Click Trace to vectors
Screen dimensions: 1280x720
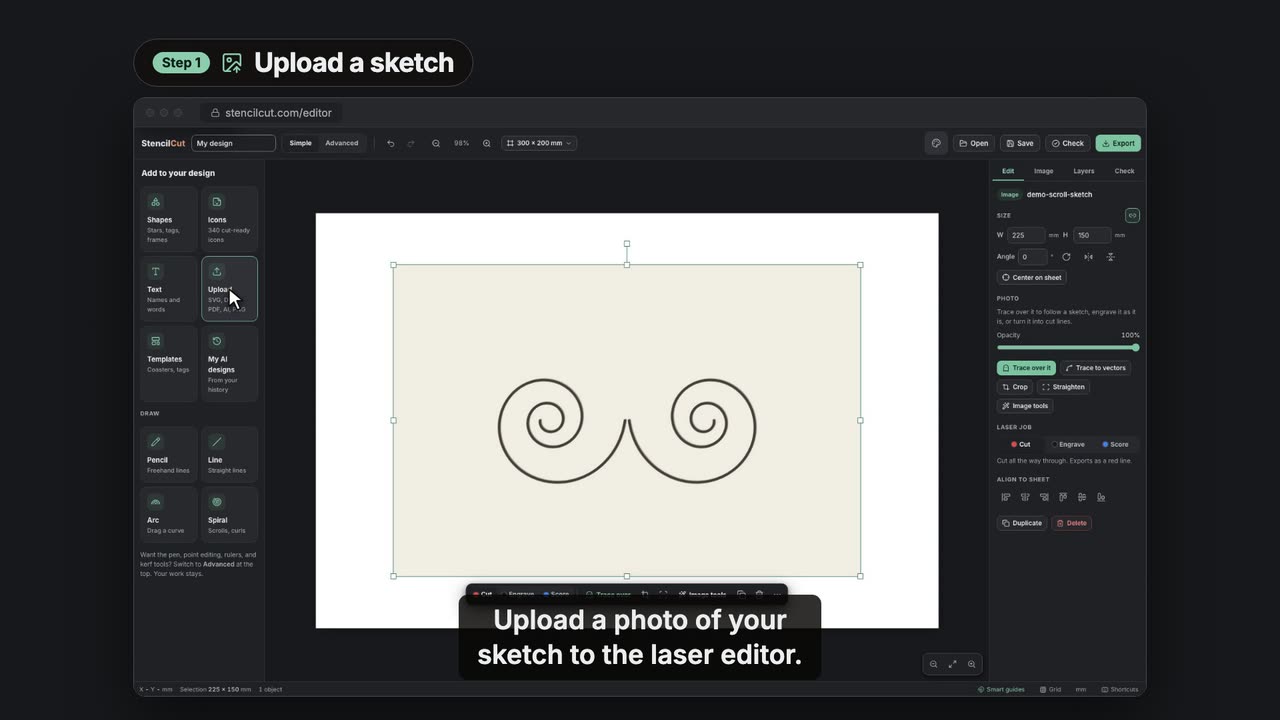click(1095, 368)
